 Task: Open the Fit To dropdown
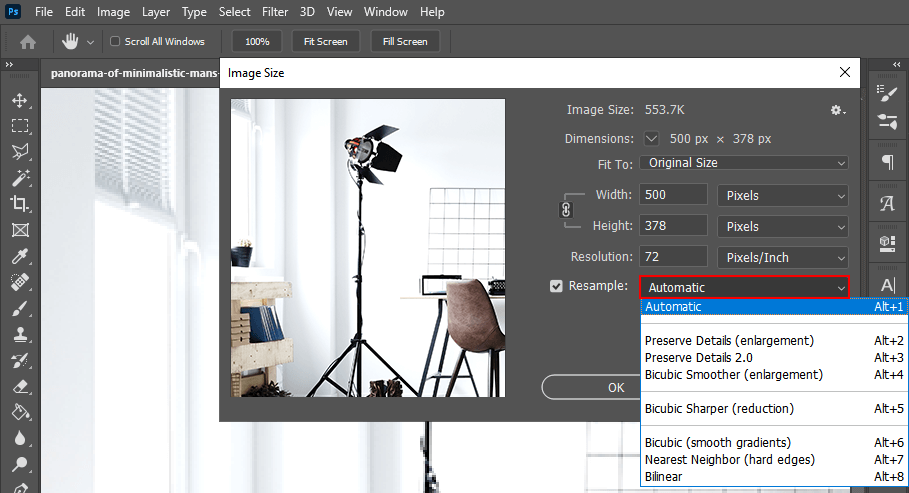(744, 163)
